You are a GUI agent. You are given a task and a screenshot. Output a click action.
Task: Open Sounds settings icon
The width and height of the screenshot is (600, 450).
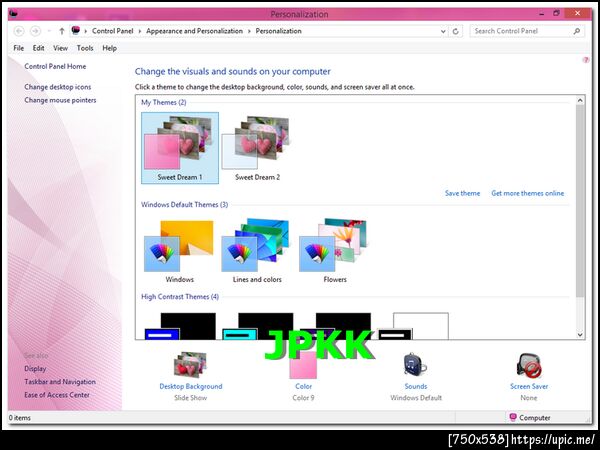point(415,365)
